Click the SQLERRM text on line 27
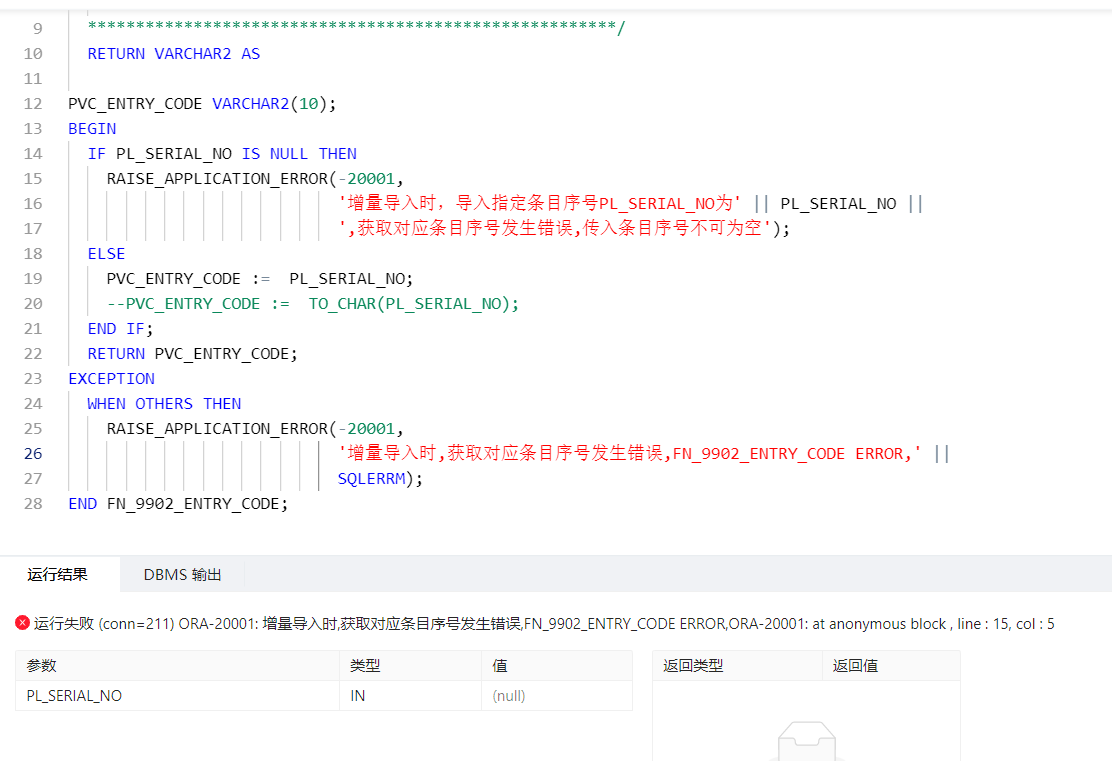 pyautogui.click(x=372, y=479)
